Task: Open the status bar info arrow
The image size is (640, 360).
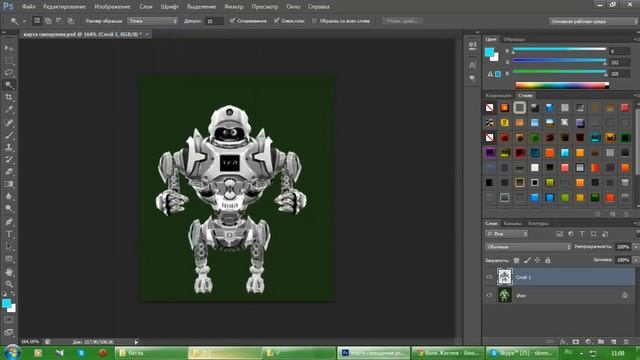Action: pyautogui.click(x=136, y=342)
